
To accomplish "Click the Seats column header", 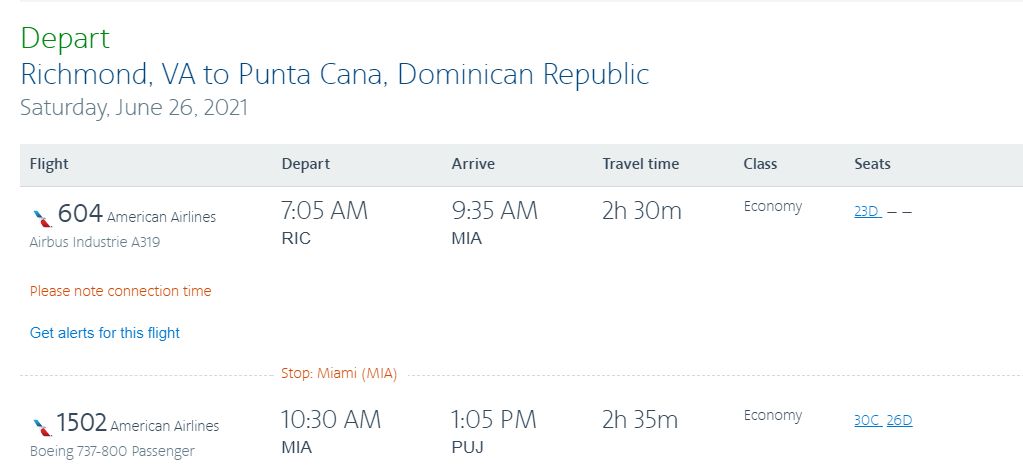I will point(872,164).
